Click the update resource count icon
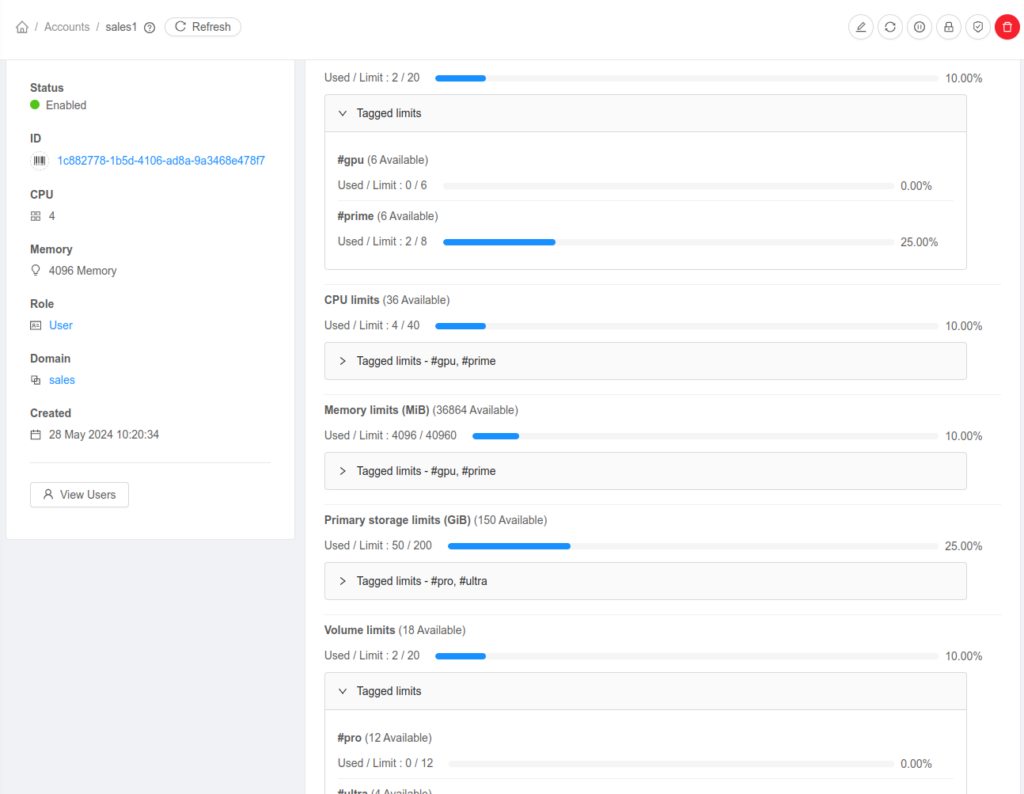Image resolution: width=1024 pixels, height=794 pixels. (890, 27)
